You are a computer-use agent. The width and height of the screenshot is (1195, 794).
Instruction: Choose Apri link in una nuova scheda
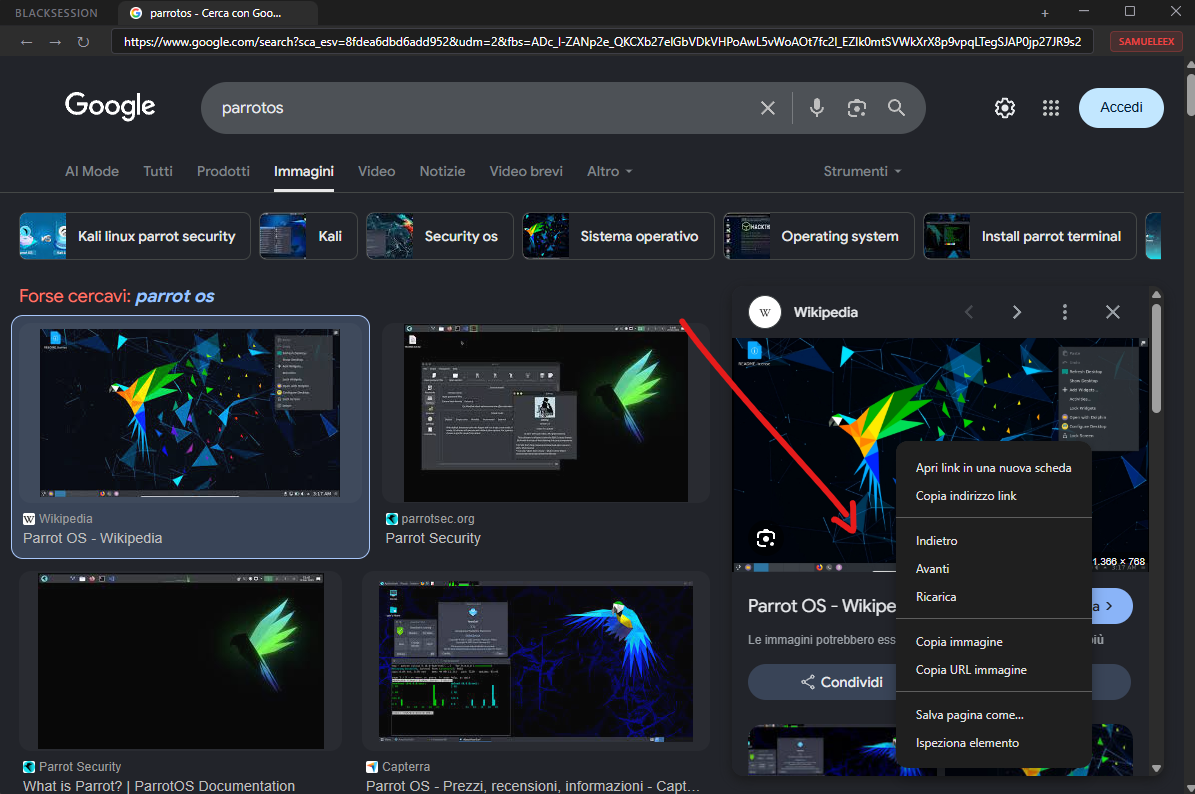pos(994,468)
